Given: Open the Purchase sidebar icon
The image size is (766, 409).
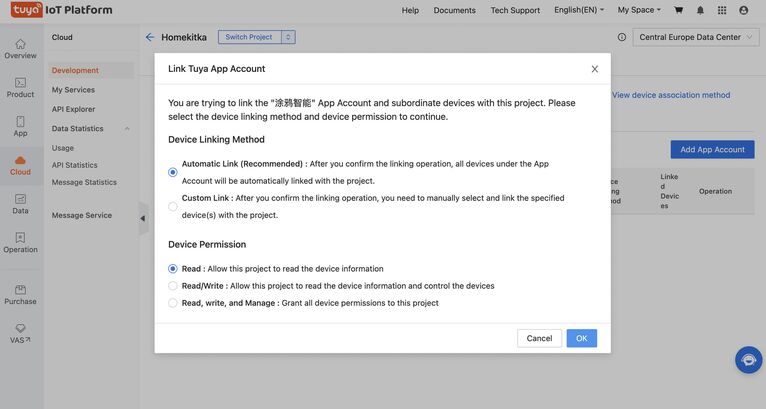Looking at the screenshot, I should pos(20,294).
